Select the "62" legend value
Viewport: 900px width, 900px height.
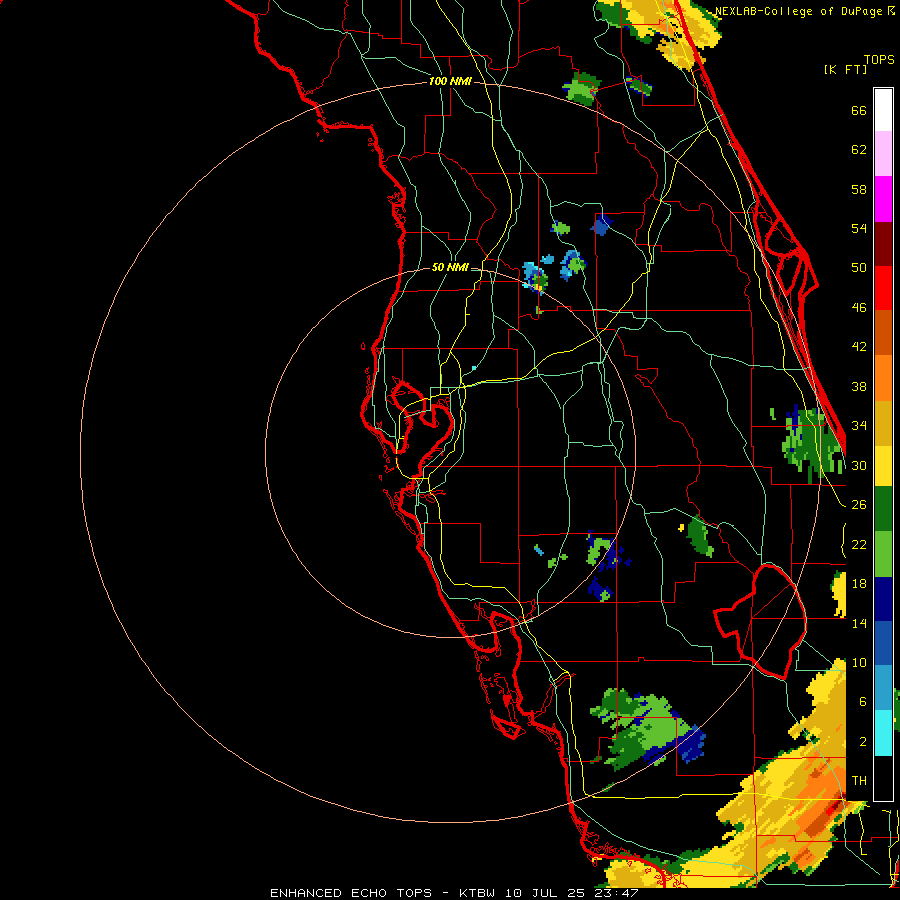859,150
